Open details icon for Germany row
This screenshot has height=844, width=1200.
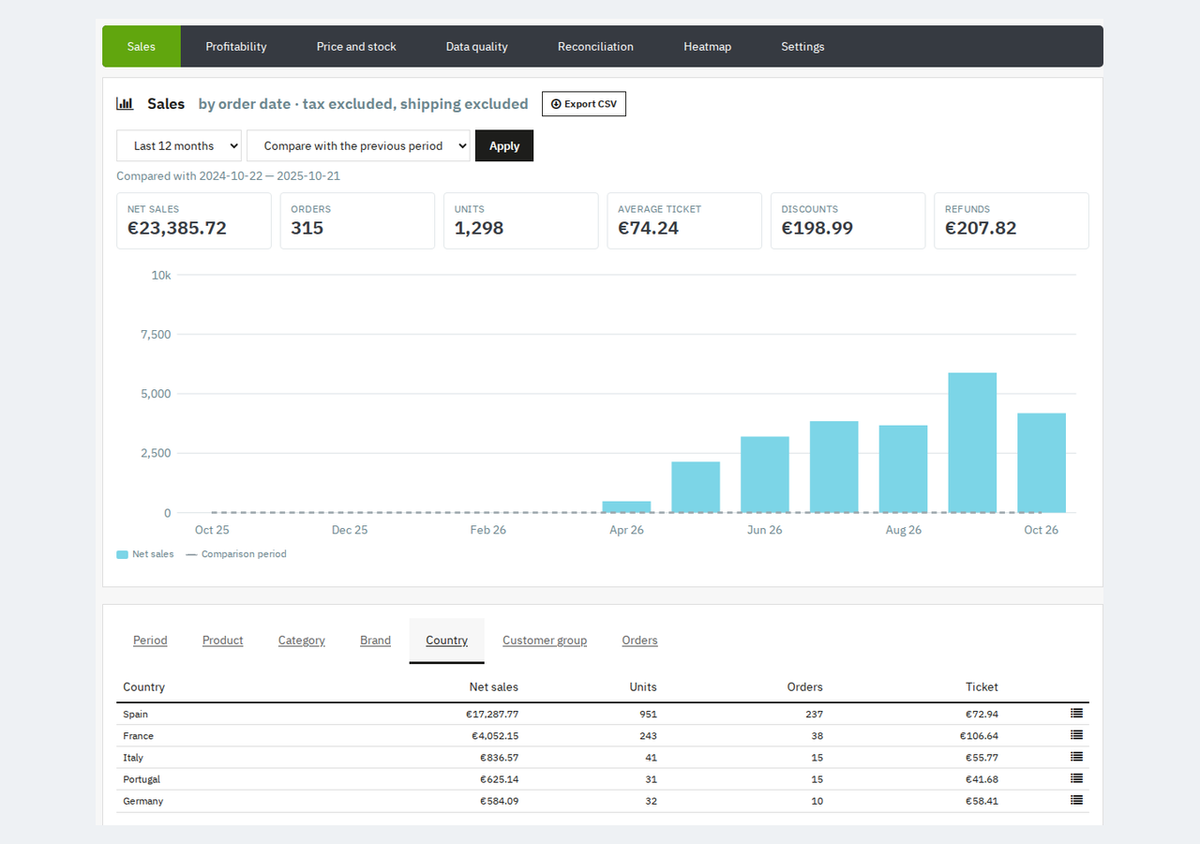click(1077, 800)
